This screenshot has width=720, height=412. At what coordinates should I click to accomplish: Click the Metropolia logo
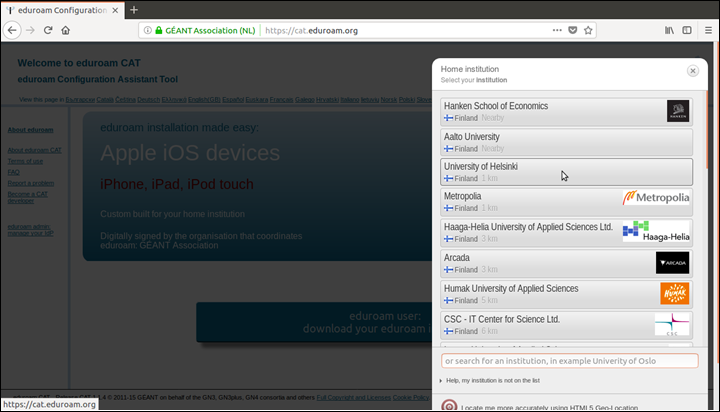656,198
